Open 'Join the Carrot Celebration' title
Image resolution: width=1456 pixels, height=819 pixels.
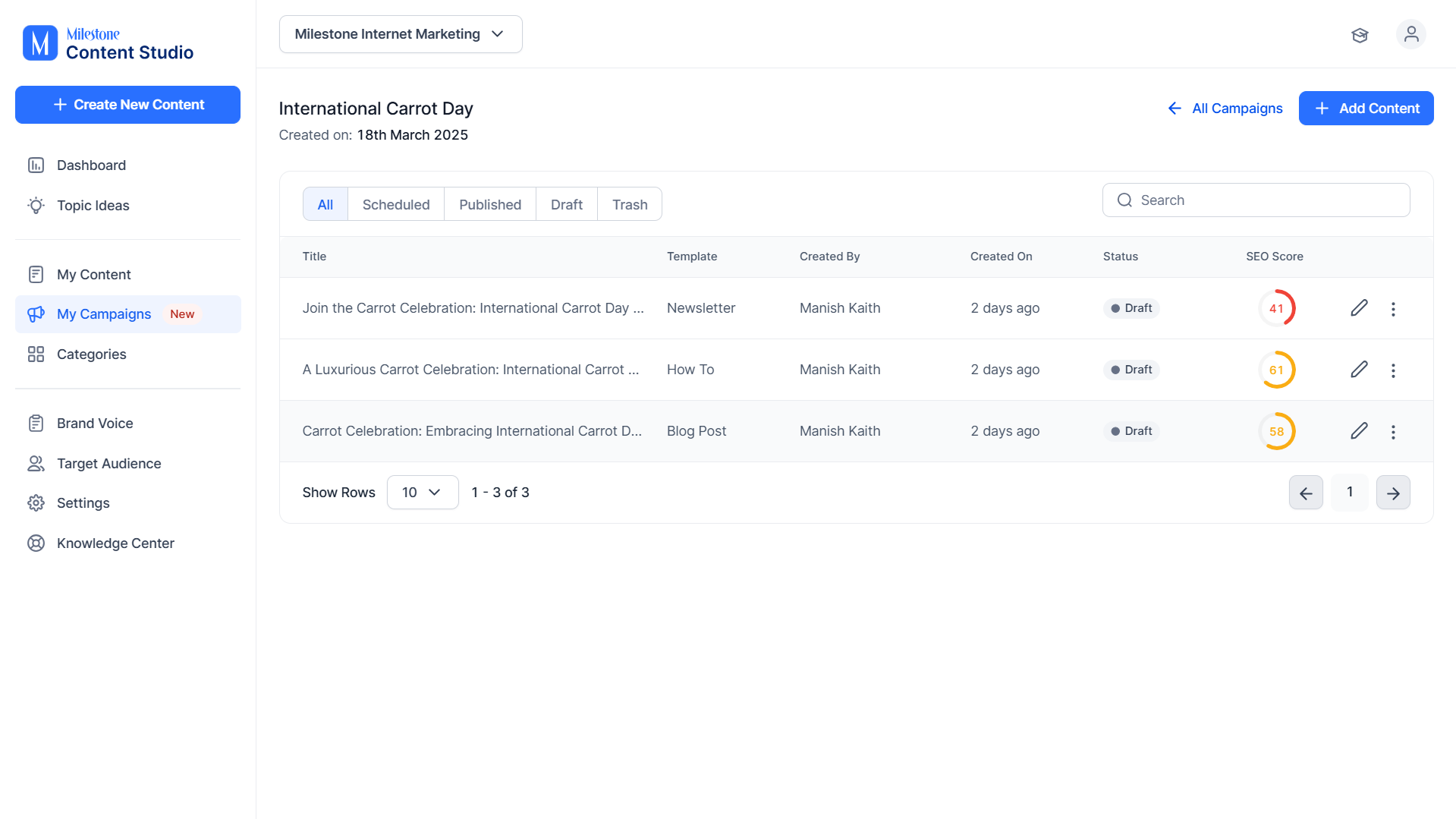tap(473, 308)
